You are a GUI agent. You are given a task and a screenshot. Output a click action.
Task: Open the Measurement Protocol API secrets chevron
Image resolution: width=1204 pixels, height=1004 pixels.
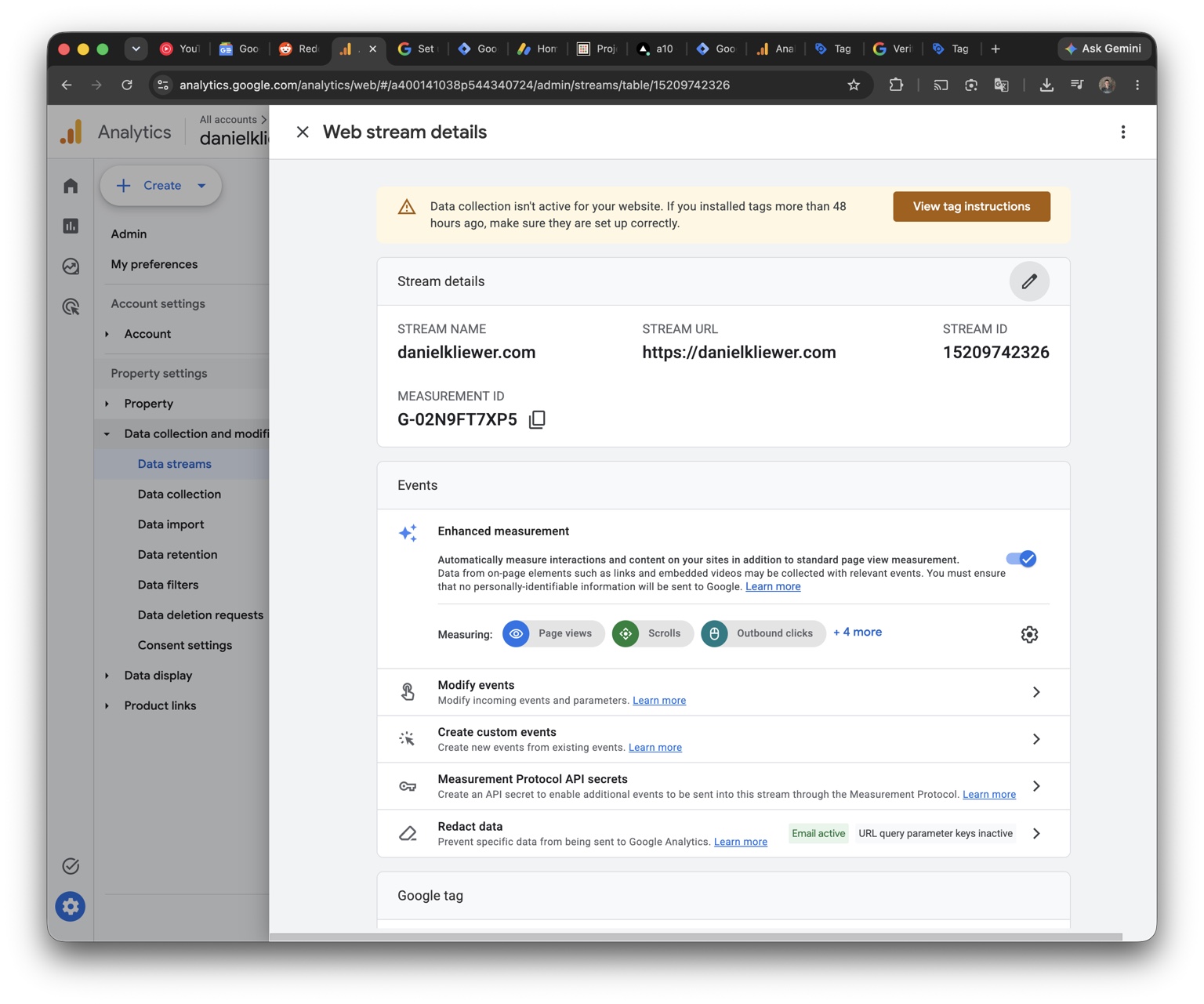pyautogui.click(x=1036, y=786)
